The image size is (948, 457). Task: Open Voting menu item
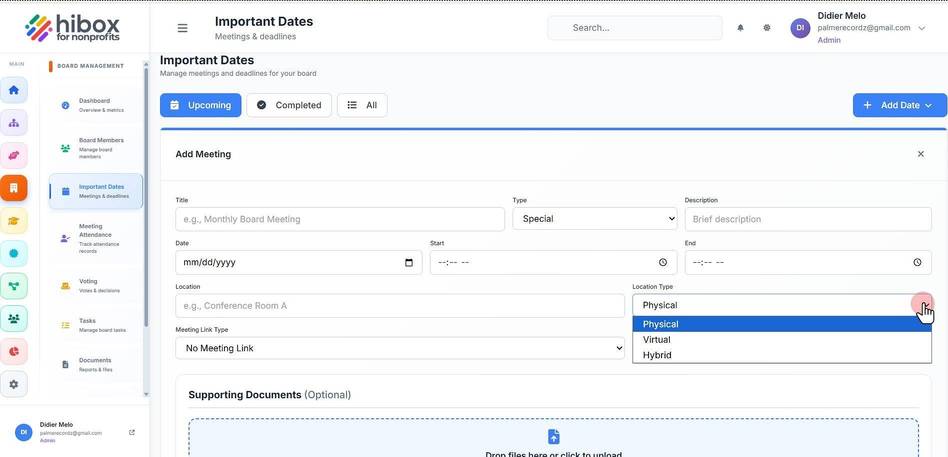pos(95,285)
